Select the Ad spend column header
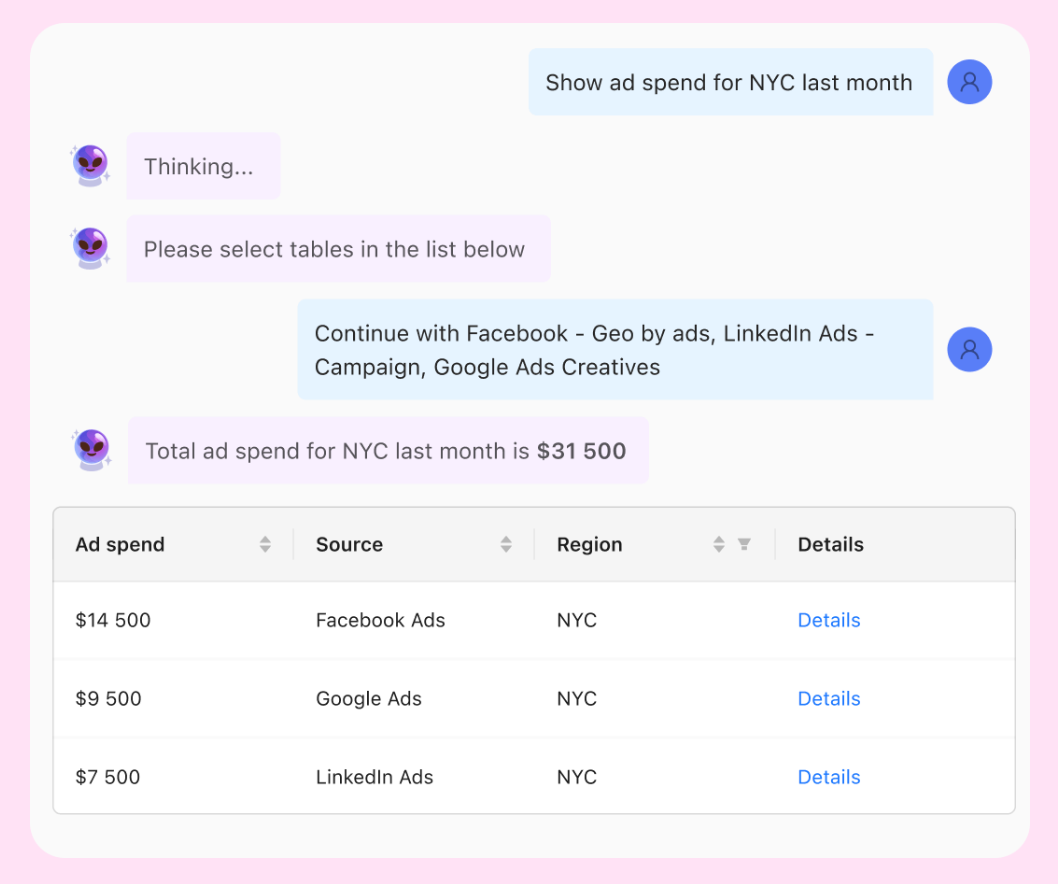1058x884 pixels. [120, 544]
